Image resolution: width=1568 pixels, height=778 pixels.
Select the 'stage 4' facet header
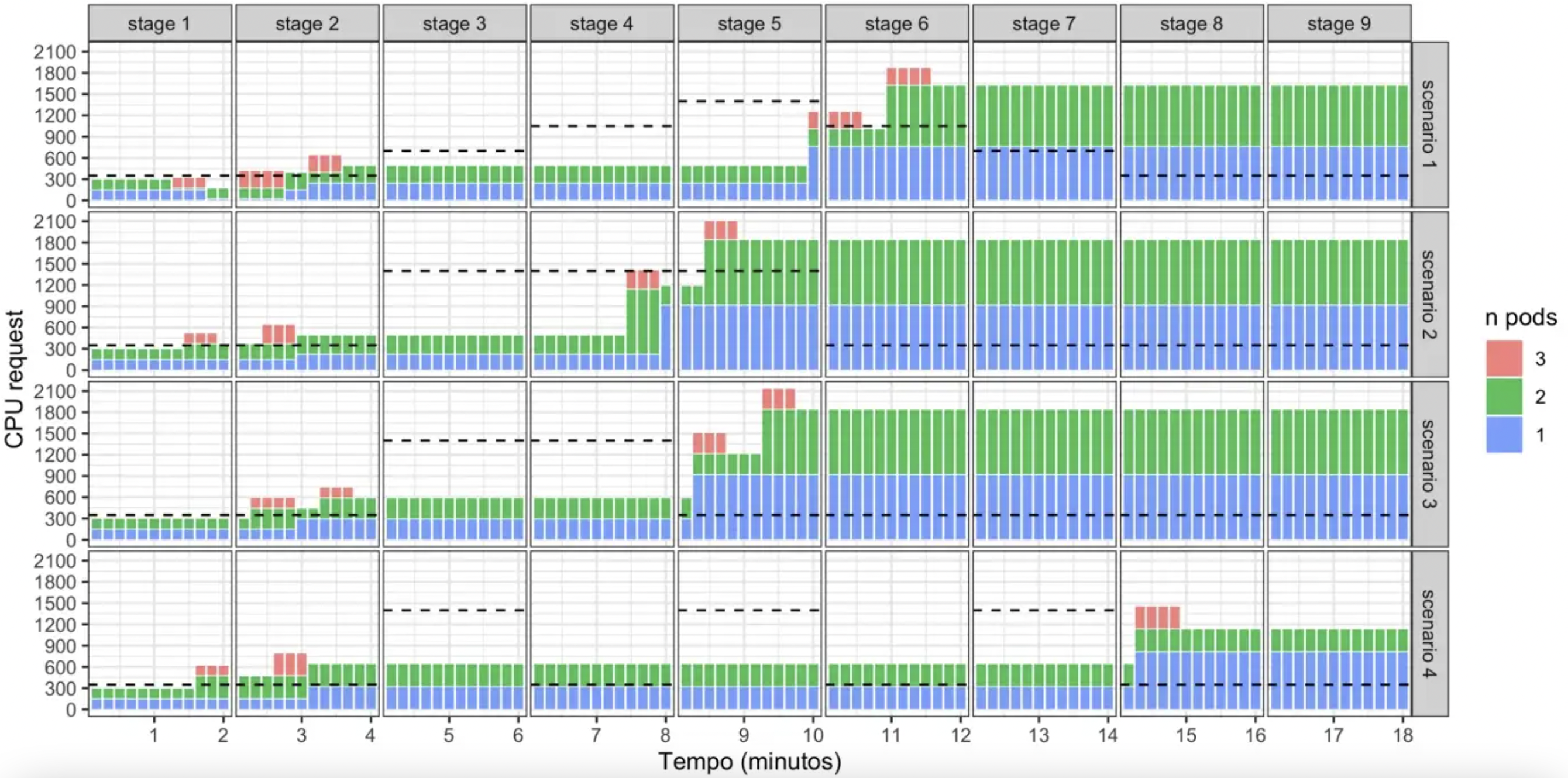pyautogui.click(x=602, y=24)
